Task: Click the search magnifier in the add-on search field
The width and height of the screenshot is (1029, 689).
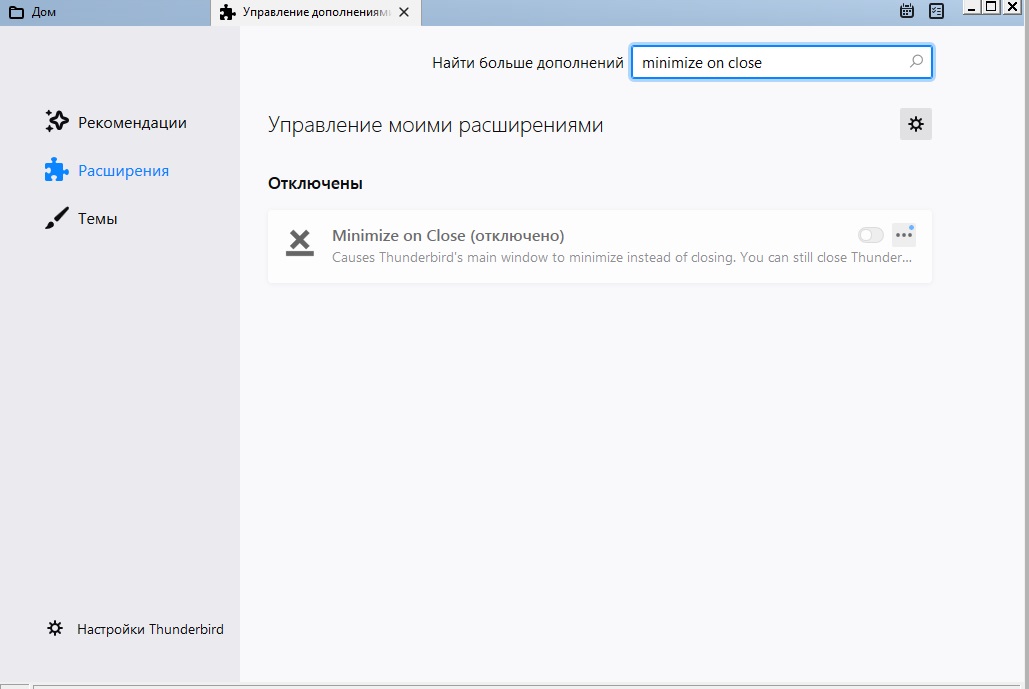Action: pos(916,62)
